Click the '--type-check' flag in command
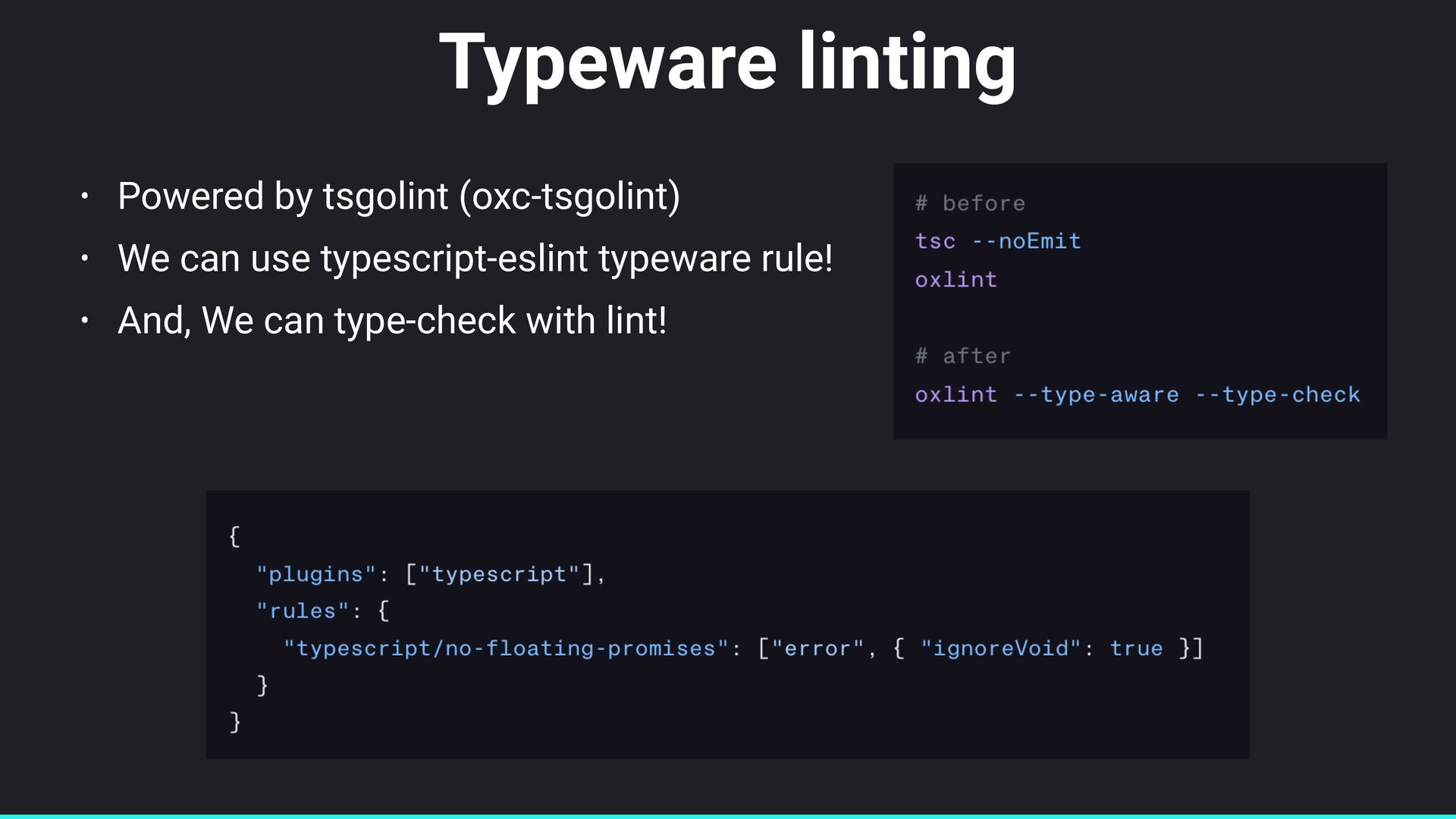The image size is (1456, 819). click(x=1277, y=394)
